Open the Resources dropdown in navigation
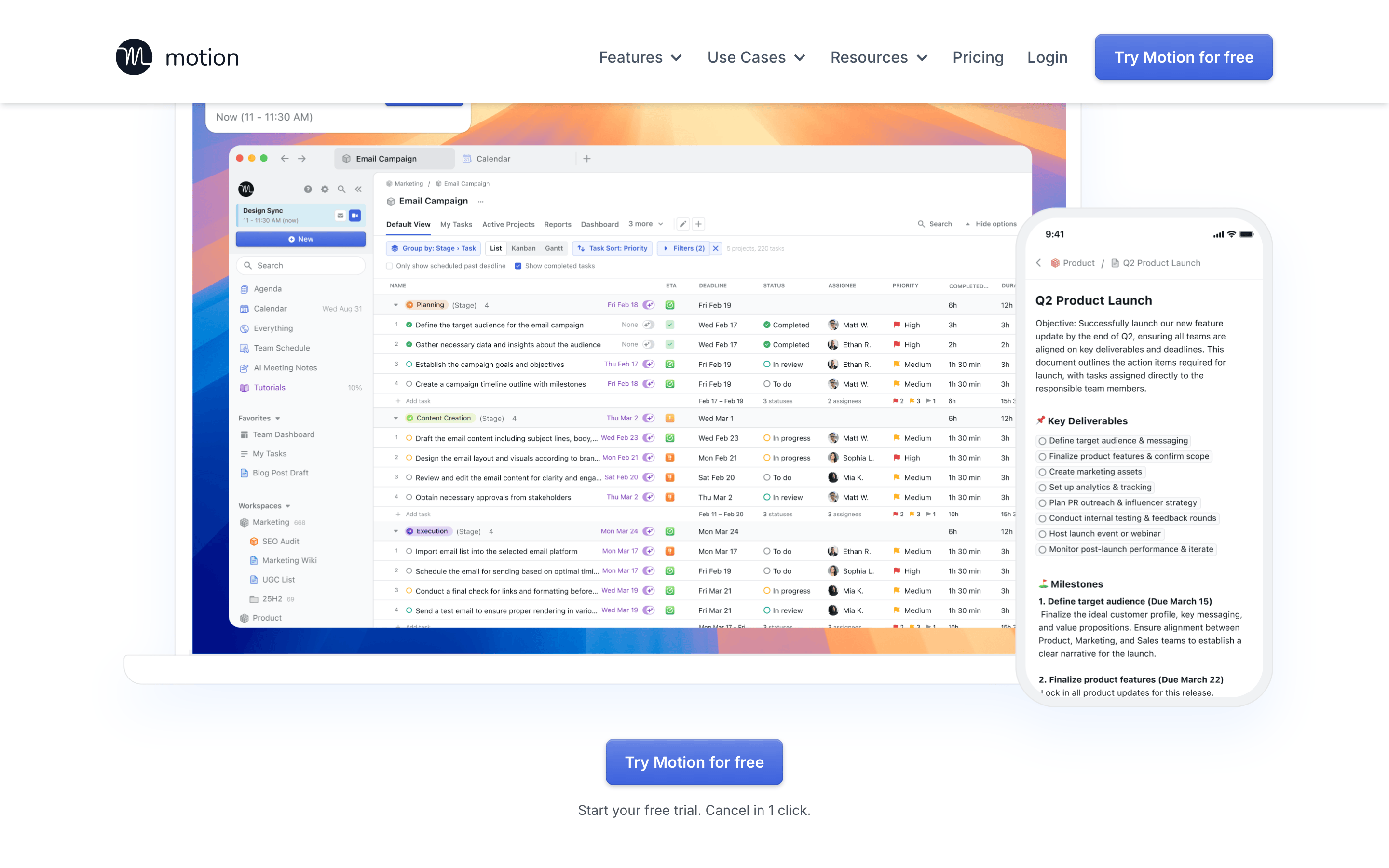 click(879, 57)
